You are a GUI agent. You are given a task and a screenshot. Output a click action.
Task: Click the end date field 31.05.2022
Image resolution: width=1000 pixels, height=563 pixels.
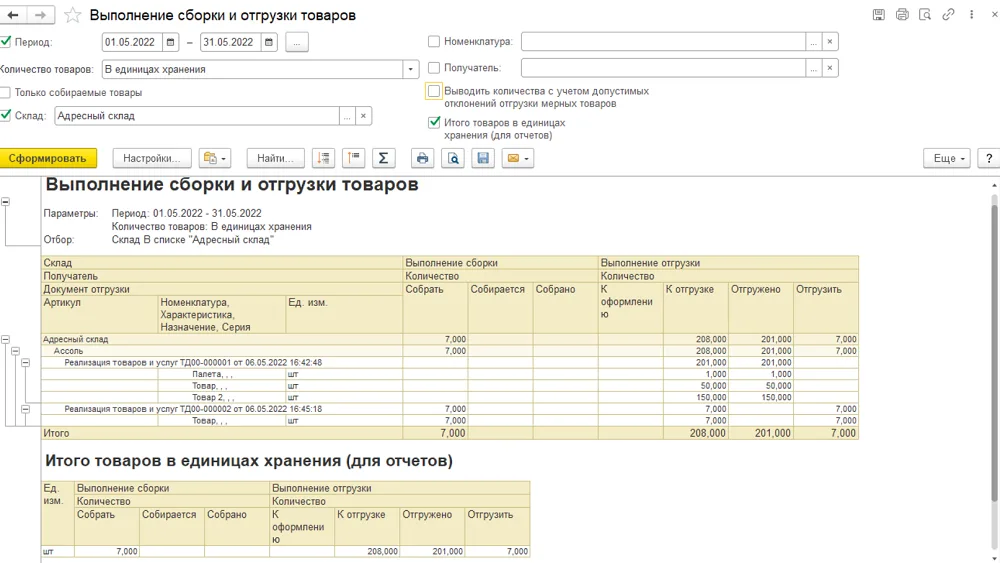(x=230, y=42)
